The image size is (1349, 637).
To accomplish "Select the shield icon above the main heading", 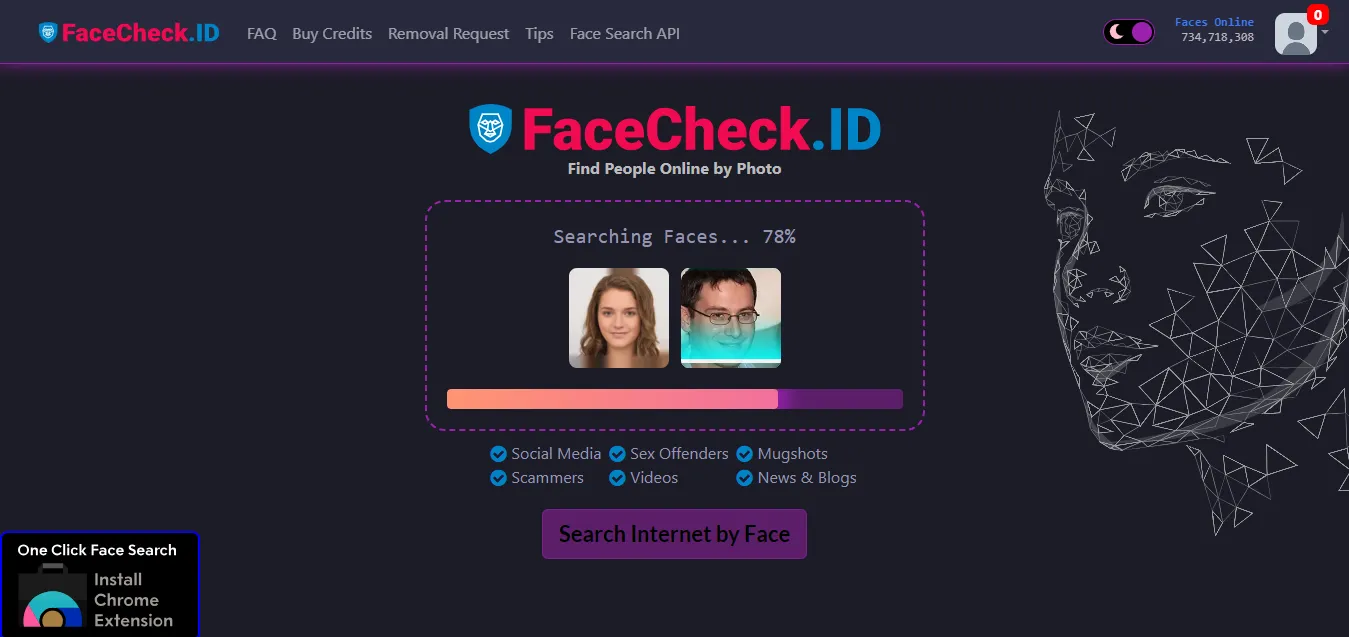I will (x=490, y=127).
